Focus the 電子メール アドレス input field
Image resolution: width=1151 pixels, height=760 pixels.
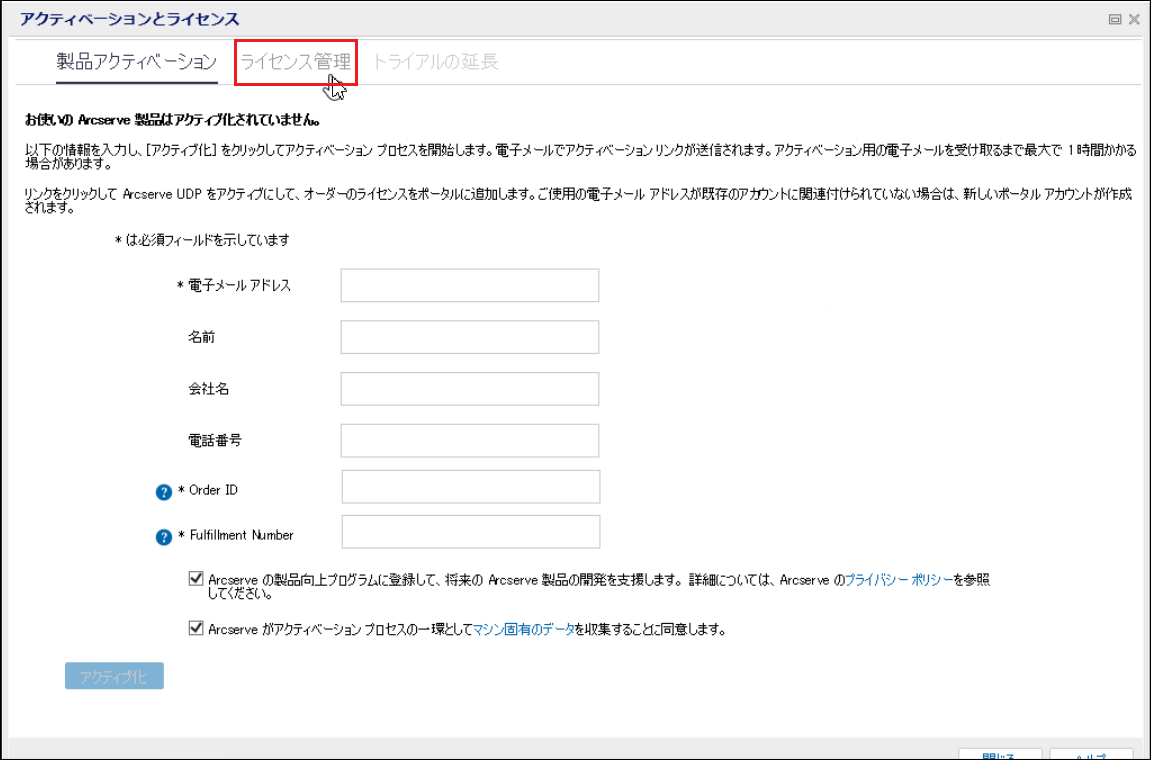(470, 285)
